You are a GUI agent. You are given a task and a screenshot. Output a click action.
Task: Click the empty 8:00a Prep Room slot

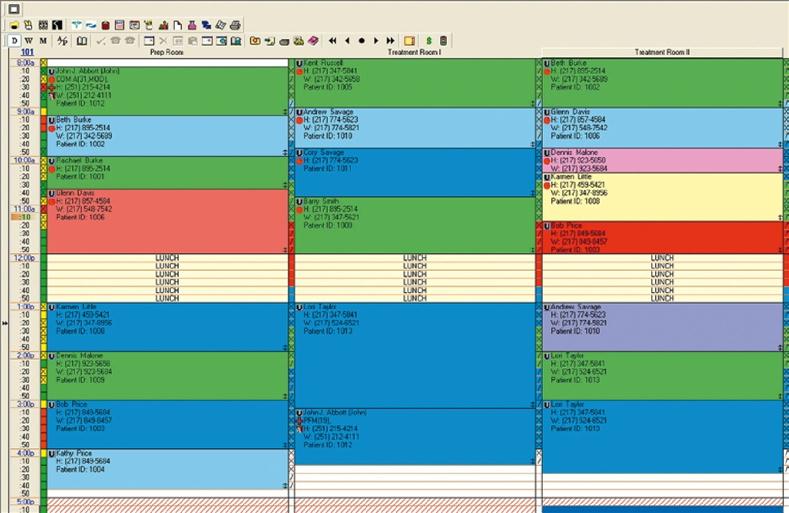[x=165, y=63]
